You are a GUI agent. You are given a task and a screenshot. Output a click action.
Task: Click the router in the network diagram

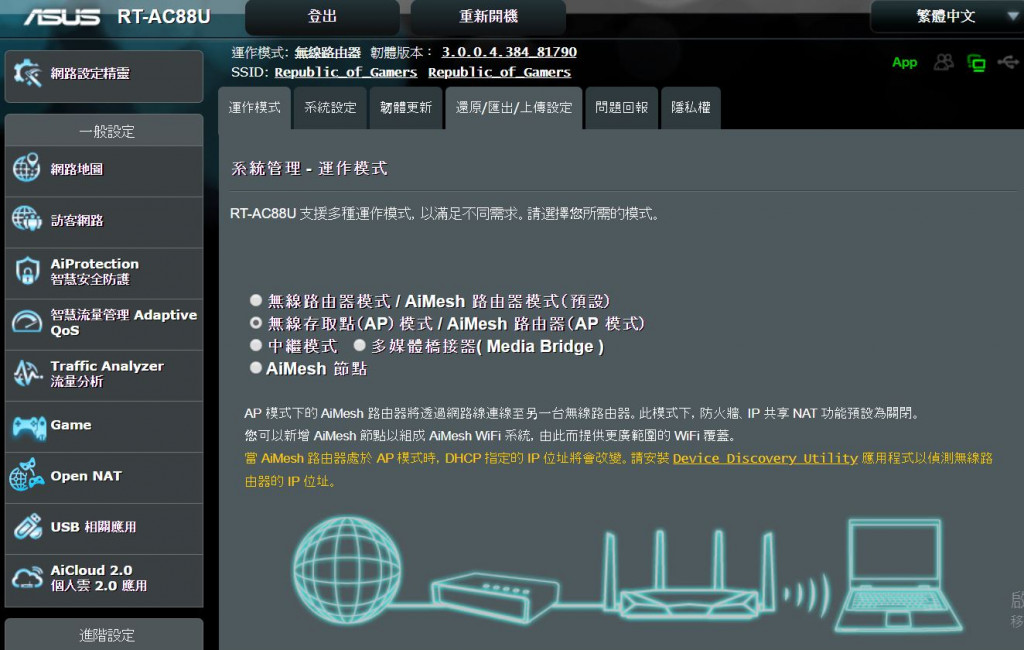690,575
